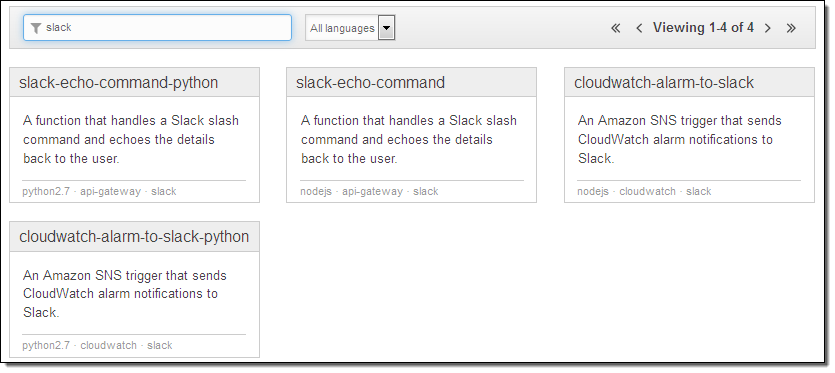Jump to the last page of results
The width and height of the screenshot is (835, 373).
coord(791,28)
